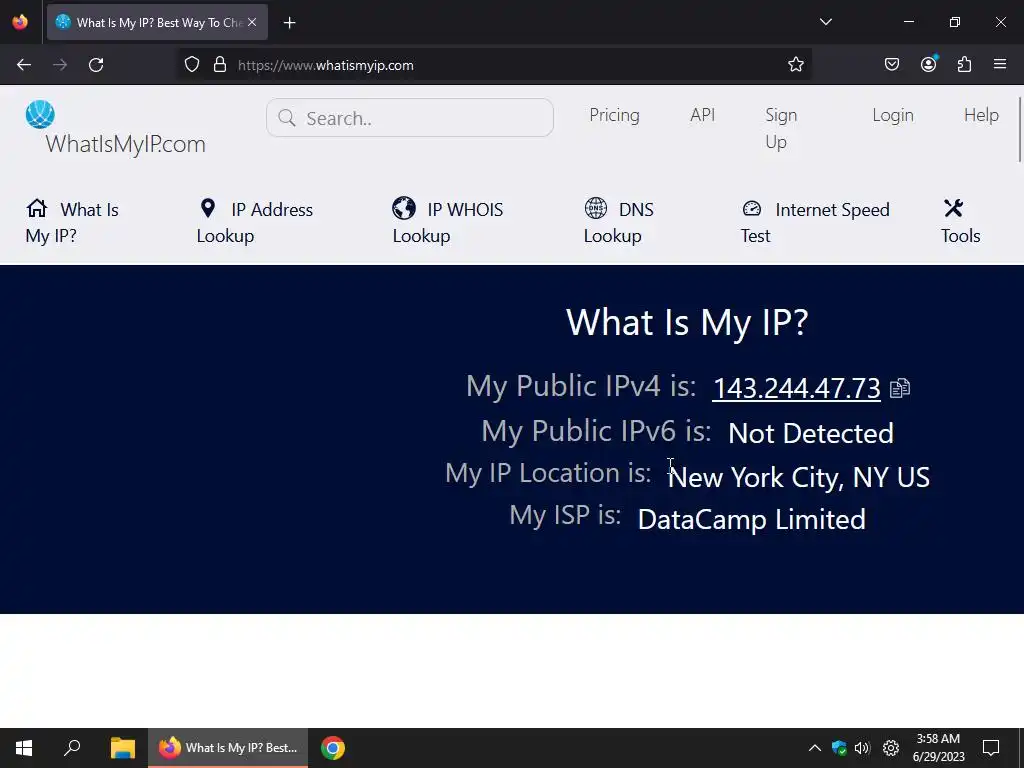The height and width of the screenshot is (768, 1024).
Task: Open the IPv4 address 143.244.47.73 link
Action: [796, 388]
